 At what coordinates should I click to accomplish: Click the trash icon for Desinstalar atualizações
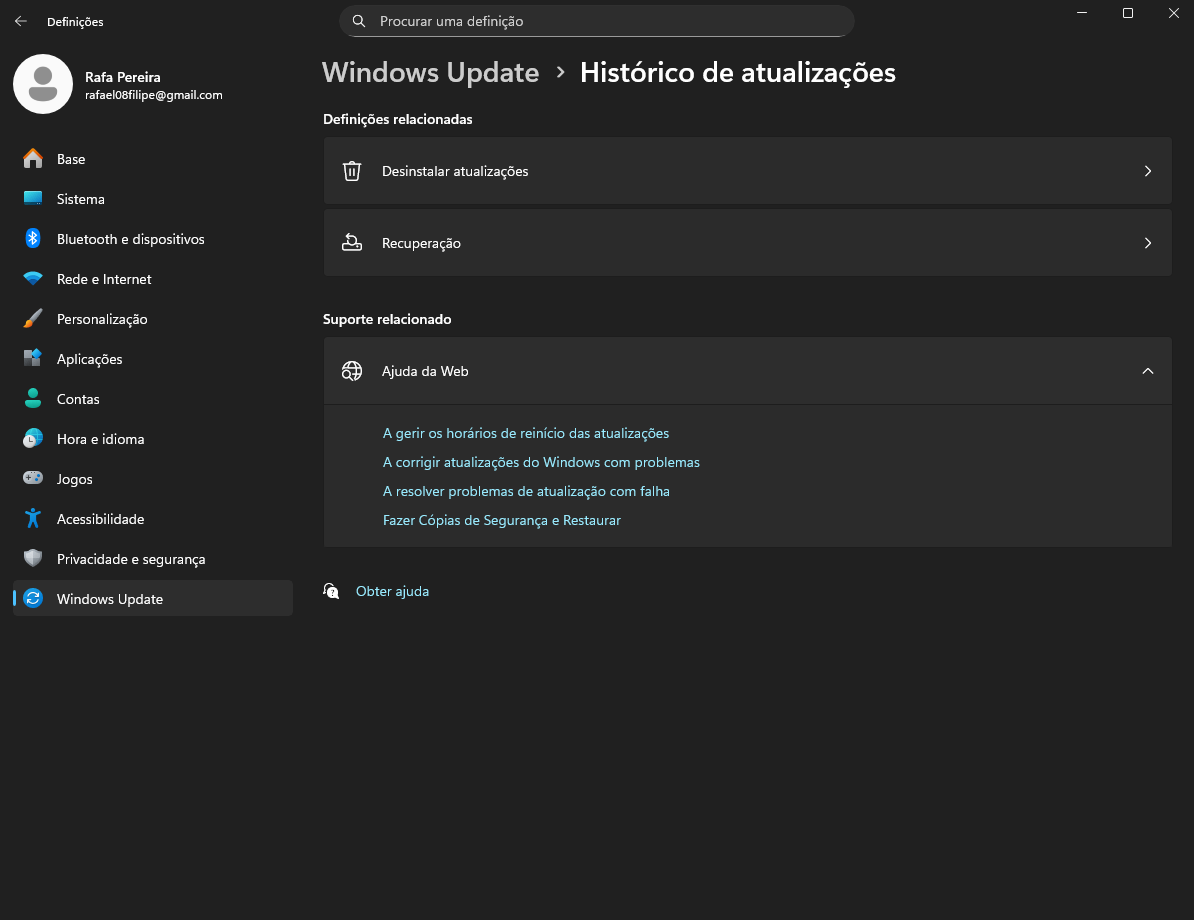click(352, 171)
